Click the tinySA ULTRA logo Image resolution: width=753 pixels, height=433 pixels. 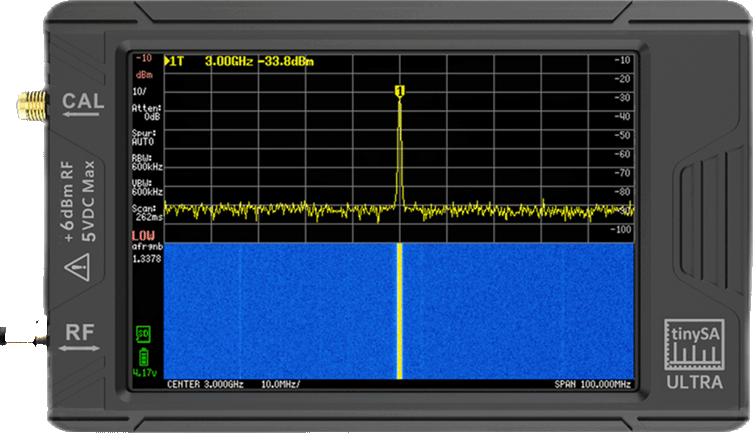694,354
